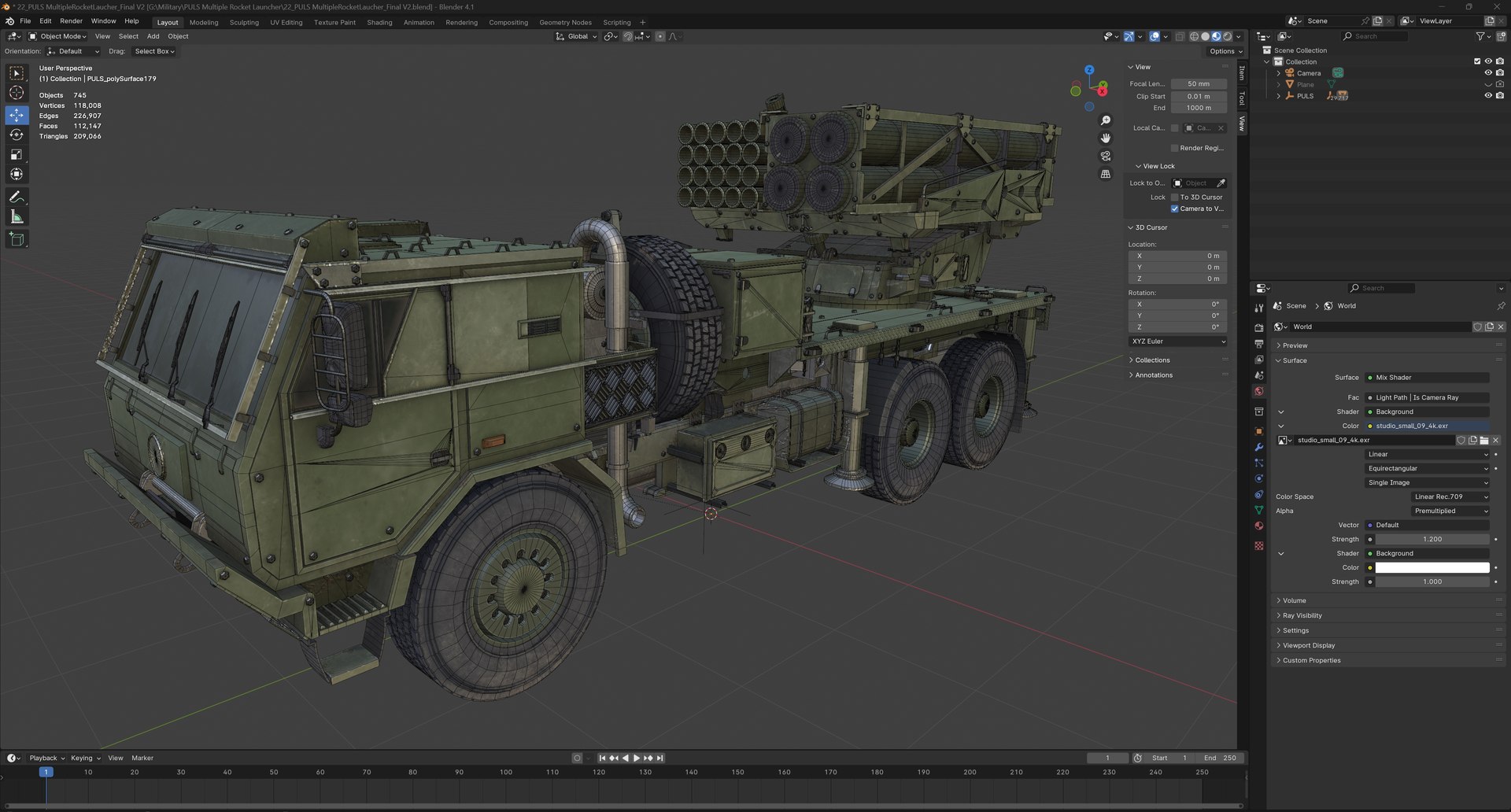Screen dimensions: 1511x812
Task: Switch to rendered viewport shading
Action: tap(1227, 36)
